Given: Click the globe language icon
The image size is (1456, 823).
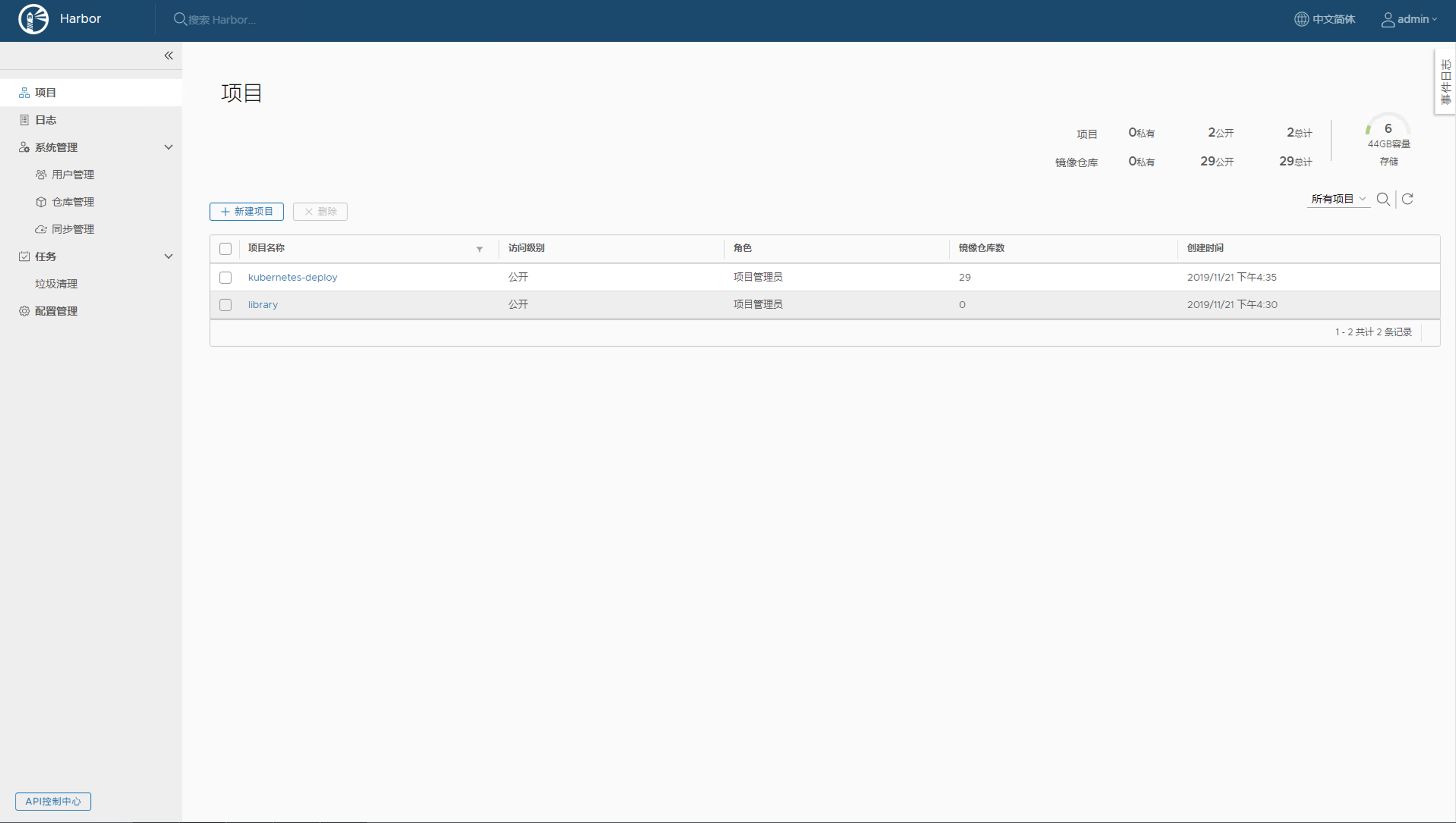Looking at the screenshot, I should tap(1301, 19).
